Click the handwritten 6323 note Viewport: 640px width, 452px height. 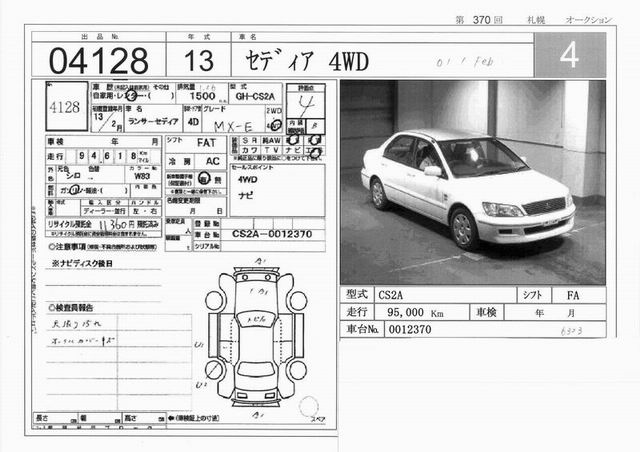(x=571, y=331)
